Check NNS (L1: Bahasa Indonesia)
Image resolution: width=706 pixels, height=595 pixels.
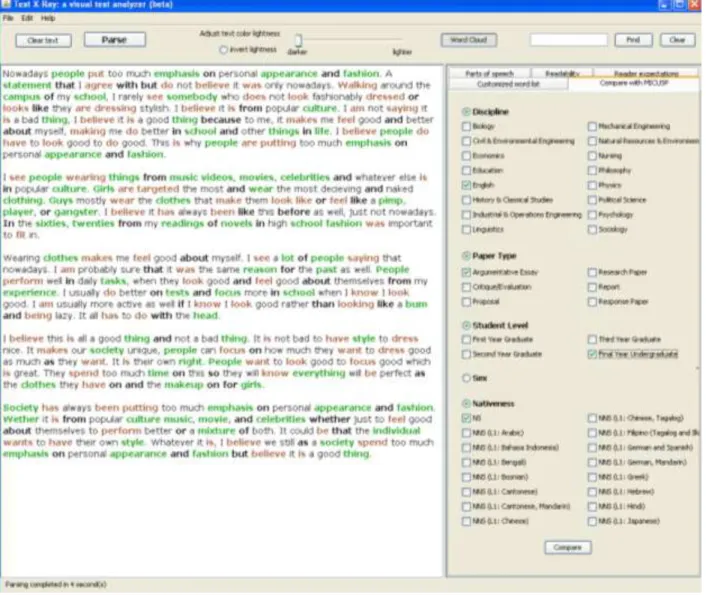coord(466,448)
